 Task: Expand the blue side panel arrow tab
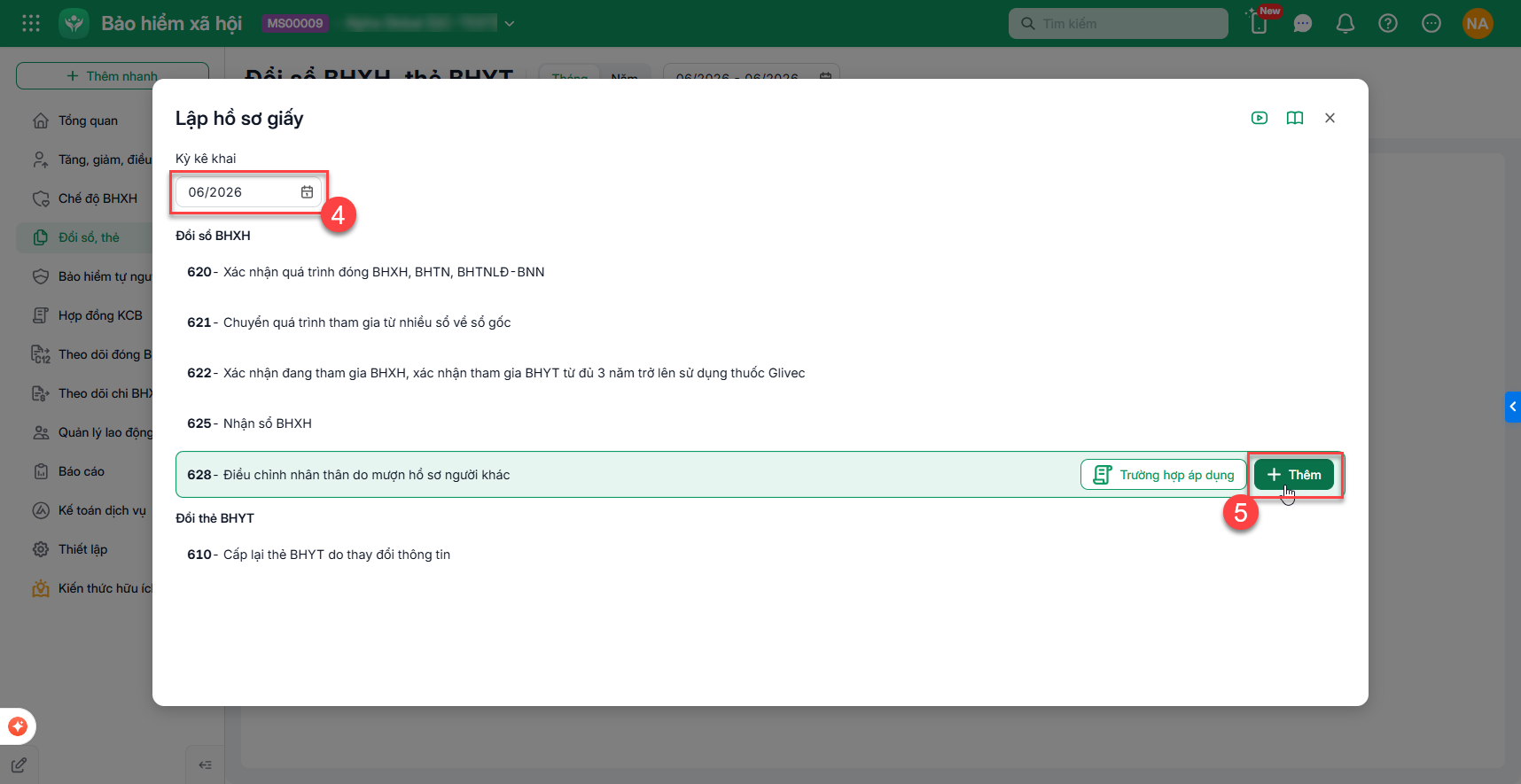(1512, 407)
